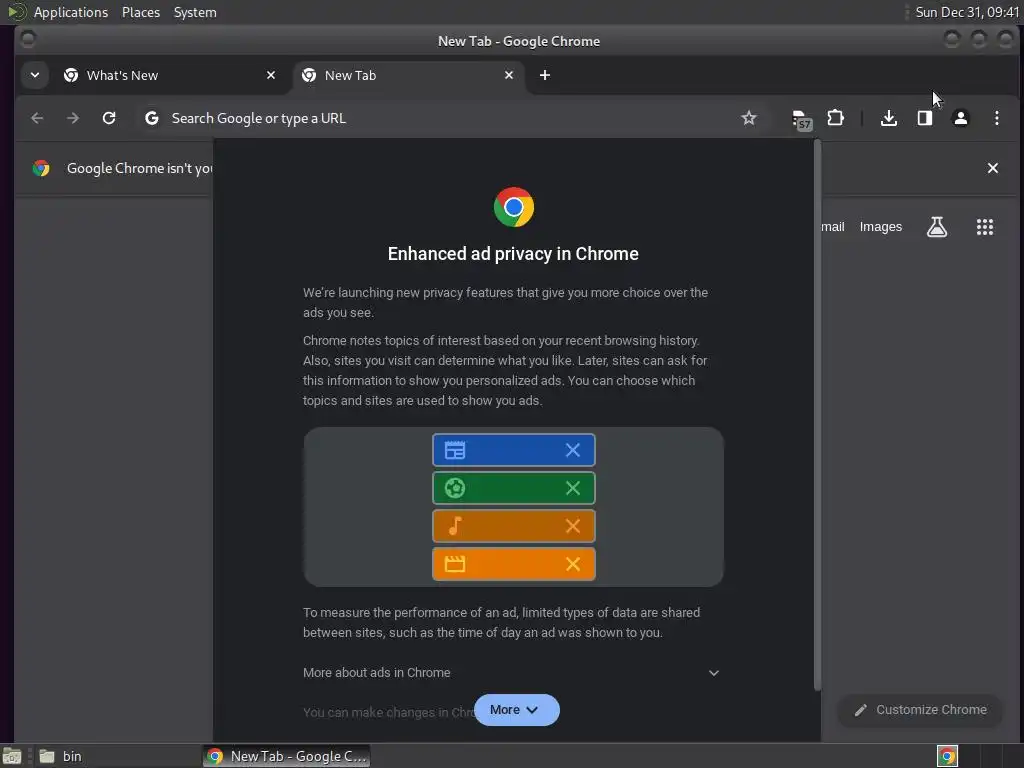Click the show desktop icon in taskbar
The image size is (1024, 768).
(12, 756)
